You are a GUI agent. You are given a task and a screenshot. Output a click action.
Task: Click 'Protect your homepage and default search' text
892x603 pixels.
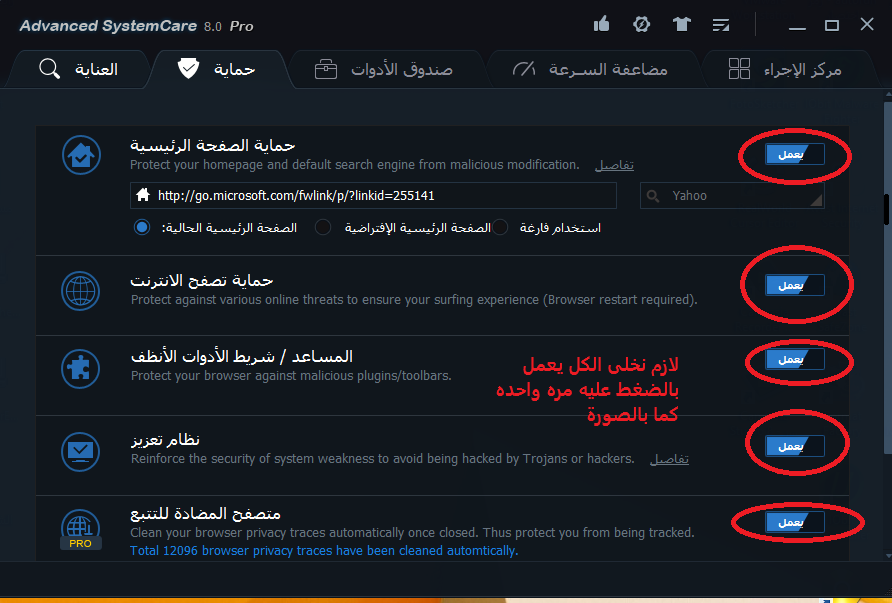click(x=354, y=165)
